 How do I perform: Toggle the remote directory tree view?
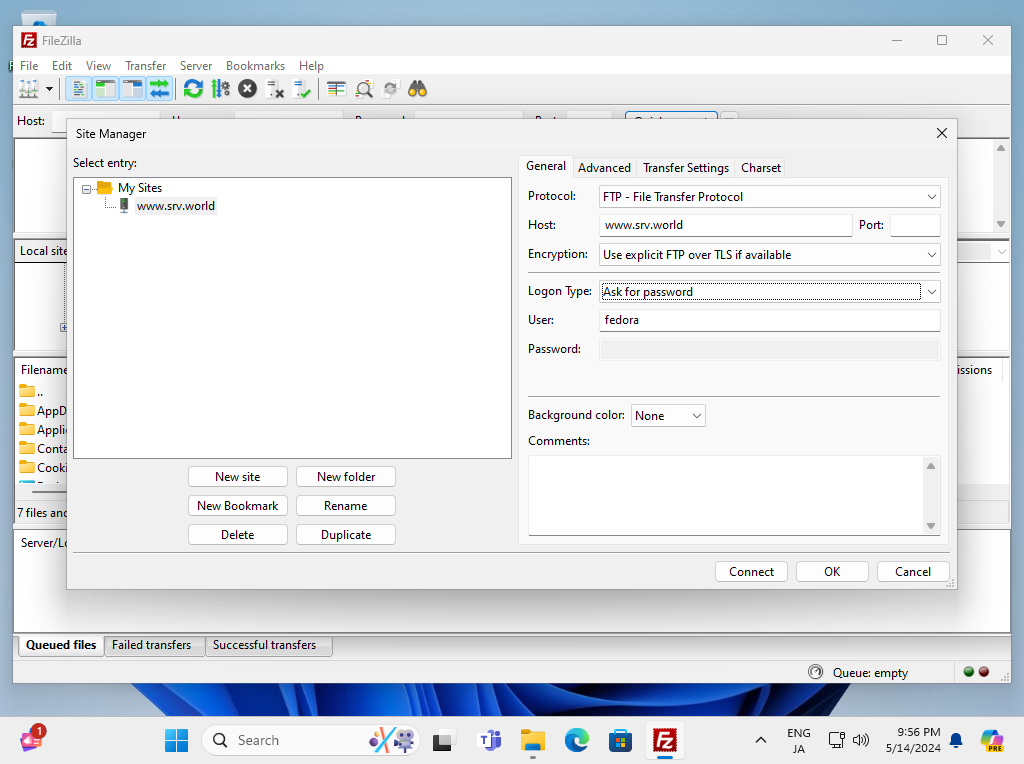pyautogui.click(x=133, y=89)
